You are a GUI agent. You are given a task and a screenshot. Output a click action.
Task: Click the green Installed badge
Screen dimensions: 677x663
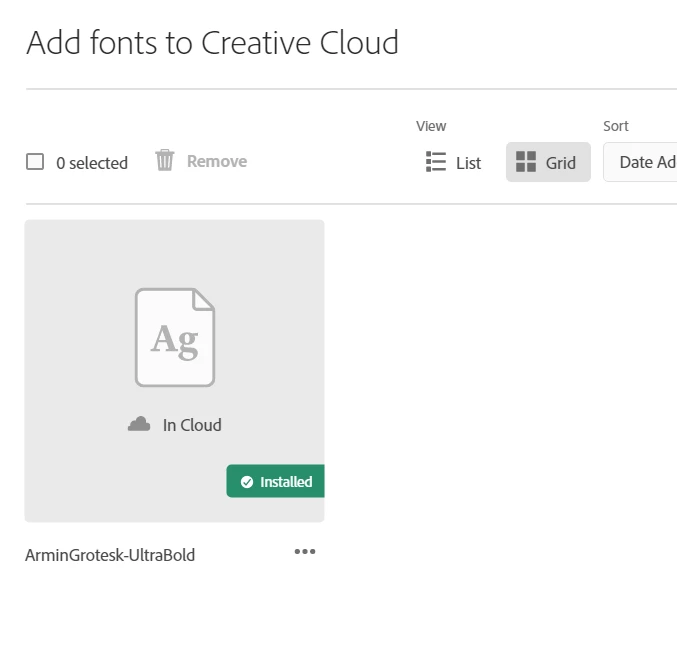(x=275, y=481)
